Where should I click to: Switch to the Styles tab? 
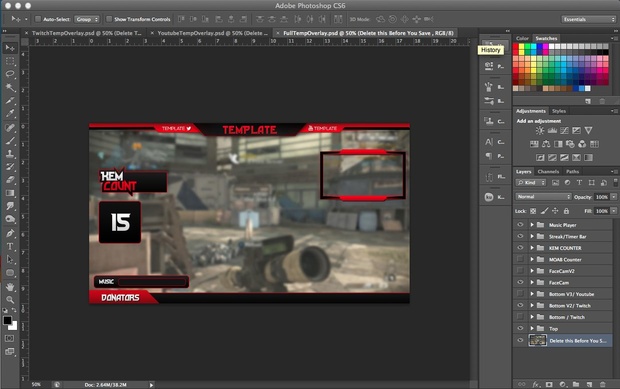(559, 111)
